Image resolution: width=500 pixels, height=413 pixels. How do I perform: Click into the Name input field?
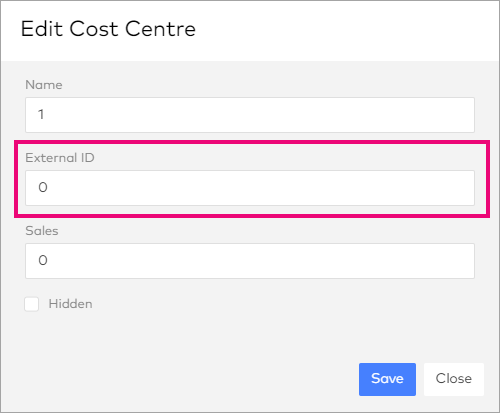click(x=250, y=115)
